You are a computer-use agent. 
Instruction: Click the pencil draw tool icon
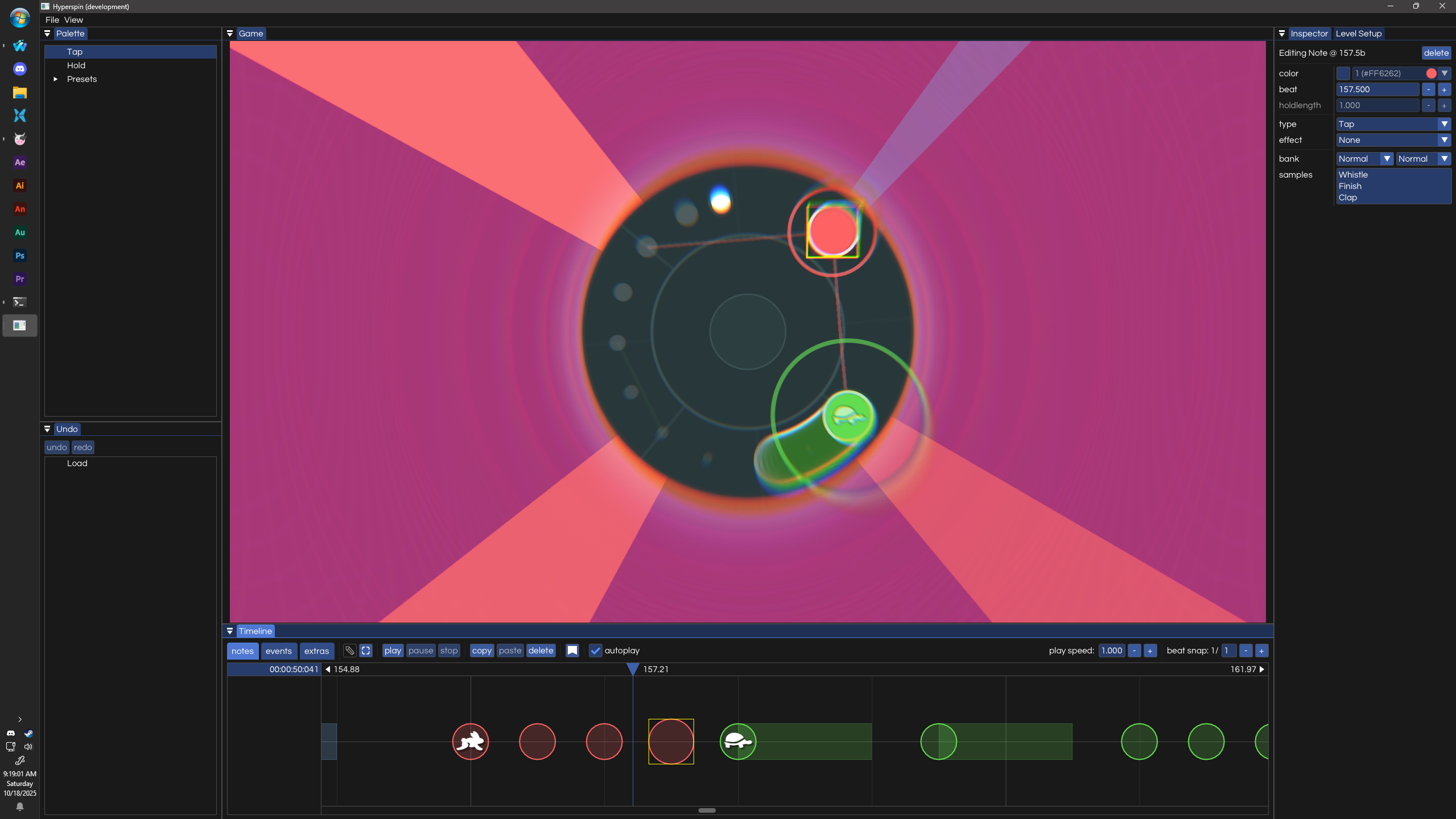[349, 651]
